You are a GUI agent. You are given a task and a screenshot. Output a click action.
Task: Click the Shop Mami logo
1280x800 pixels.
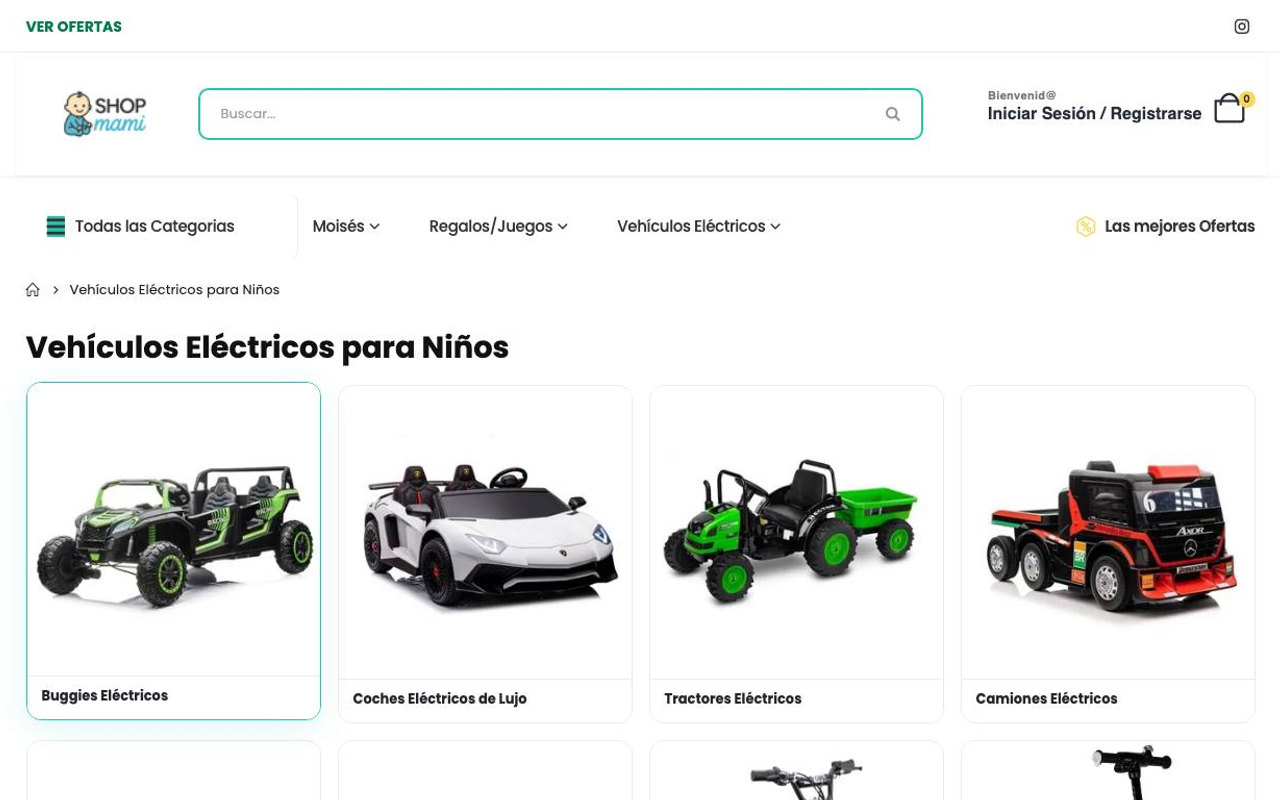(x=105, y=114)
